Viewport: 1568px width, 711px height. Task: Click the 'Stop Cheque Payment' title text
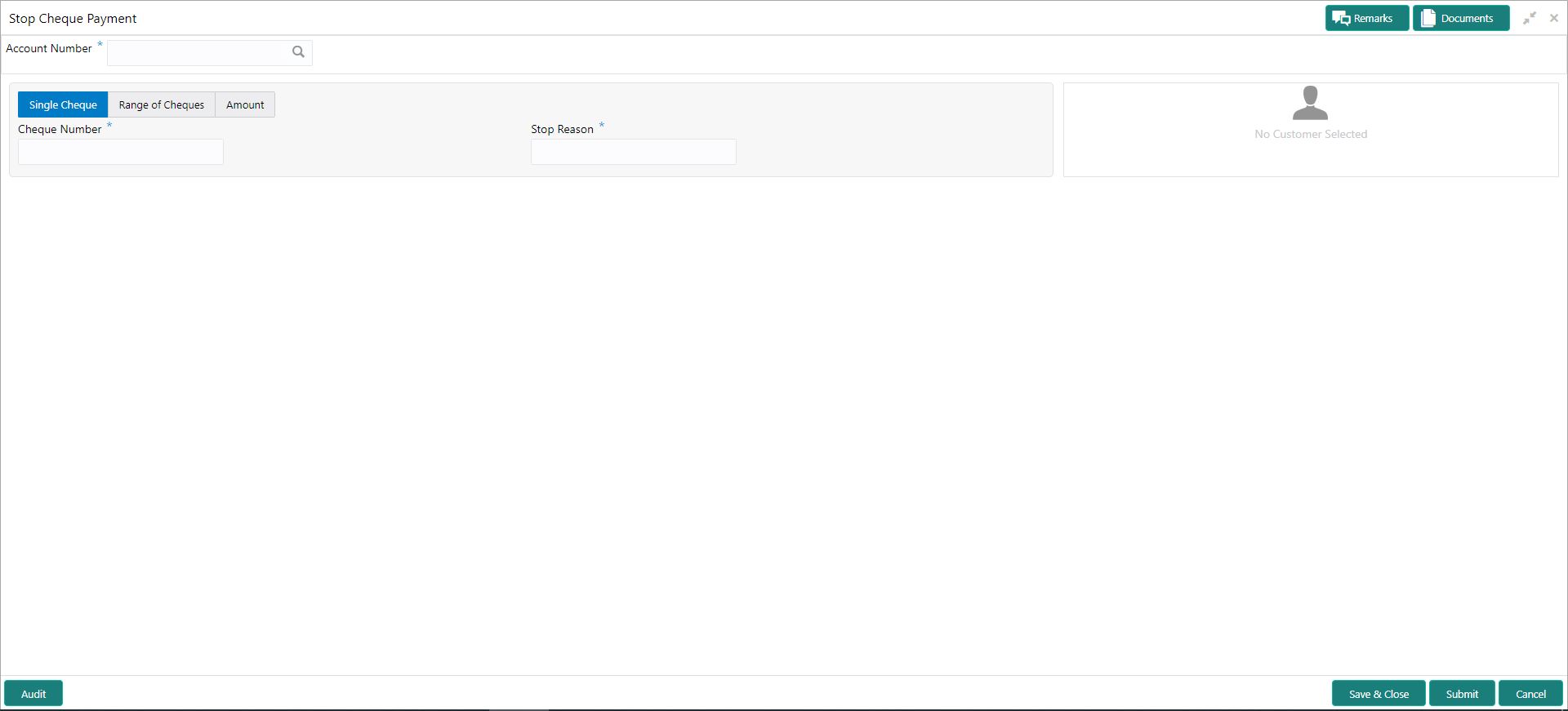tap(73, 18)
